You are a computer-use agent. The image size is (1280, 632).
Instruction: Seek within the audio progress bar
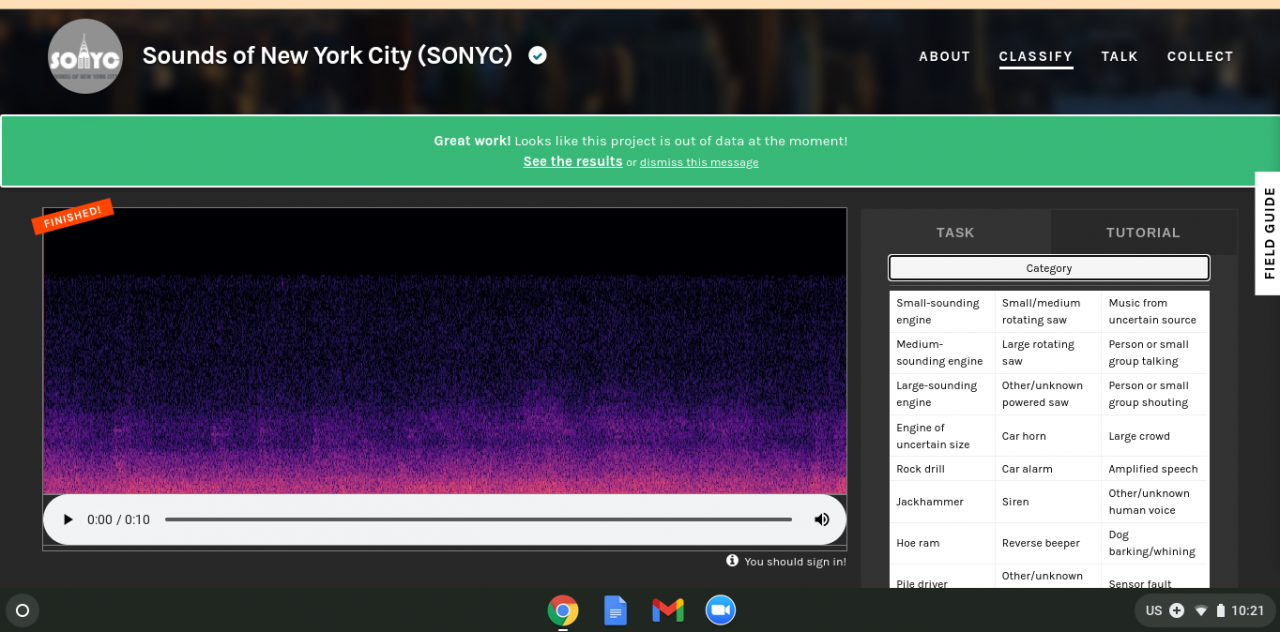[x=478, y=520]
